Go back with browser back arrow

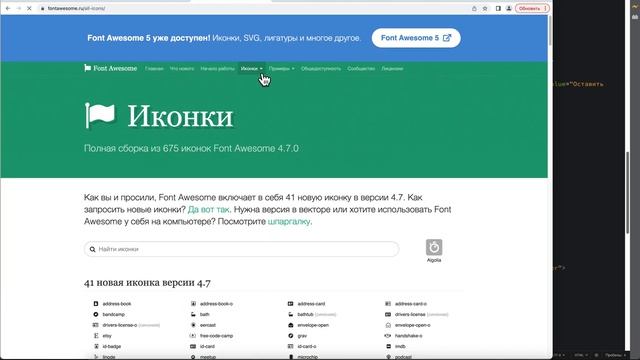[8, 8]
